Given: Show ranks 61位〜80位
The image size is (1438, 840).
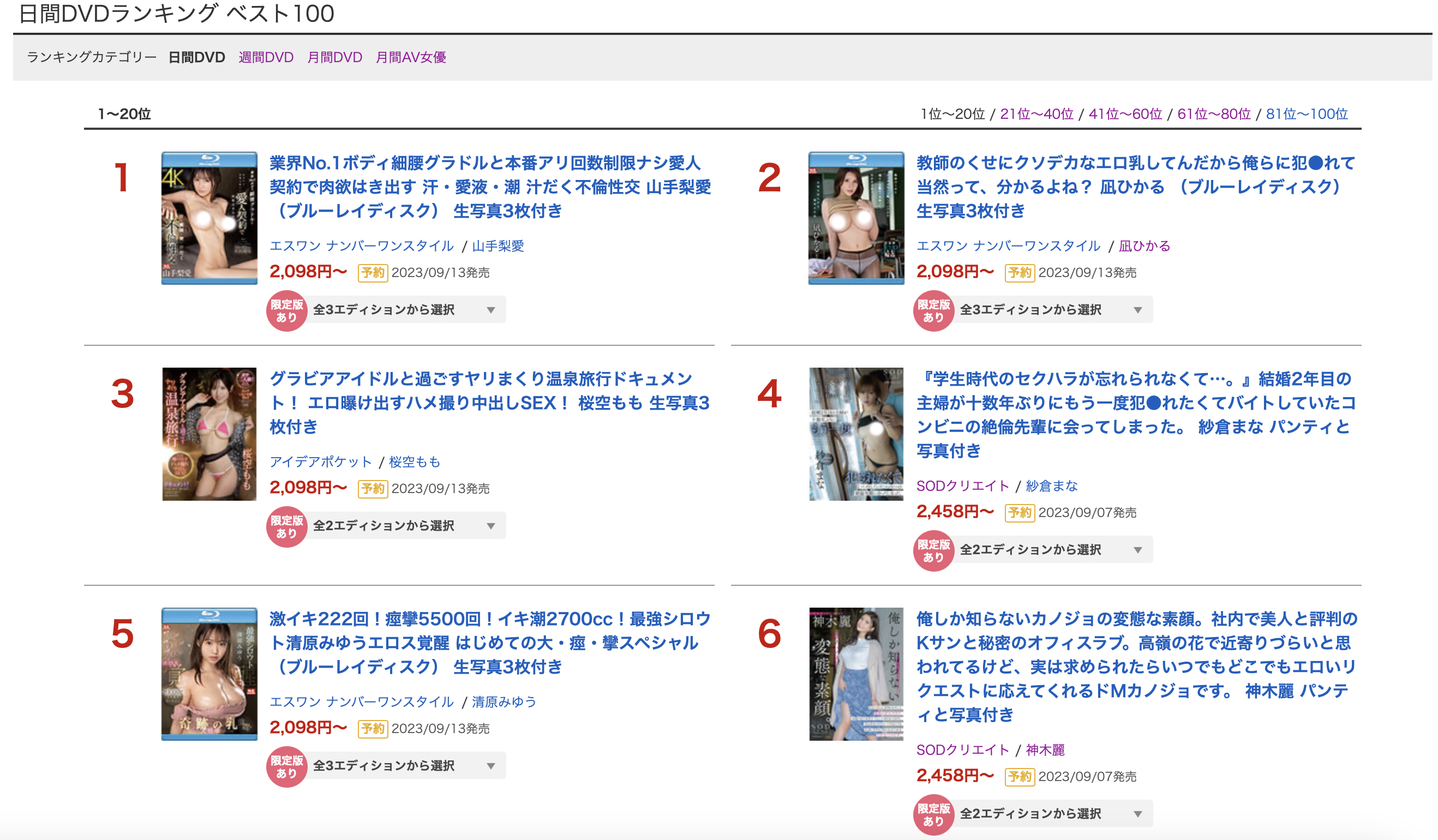Looking at the screenshot, I should (x=1214, y=114).
